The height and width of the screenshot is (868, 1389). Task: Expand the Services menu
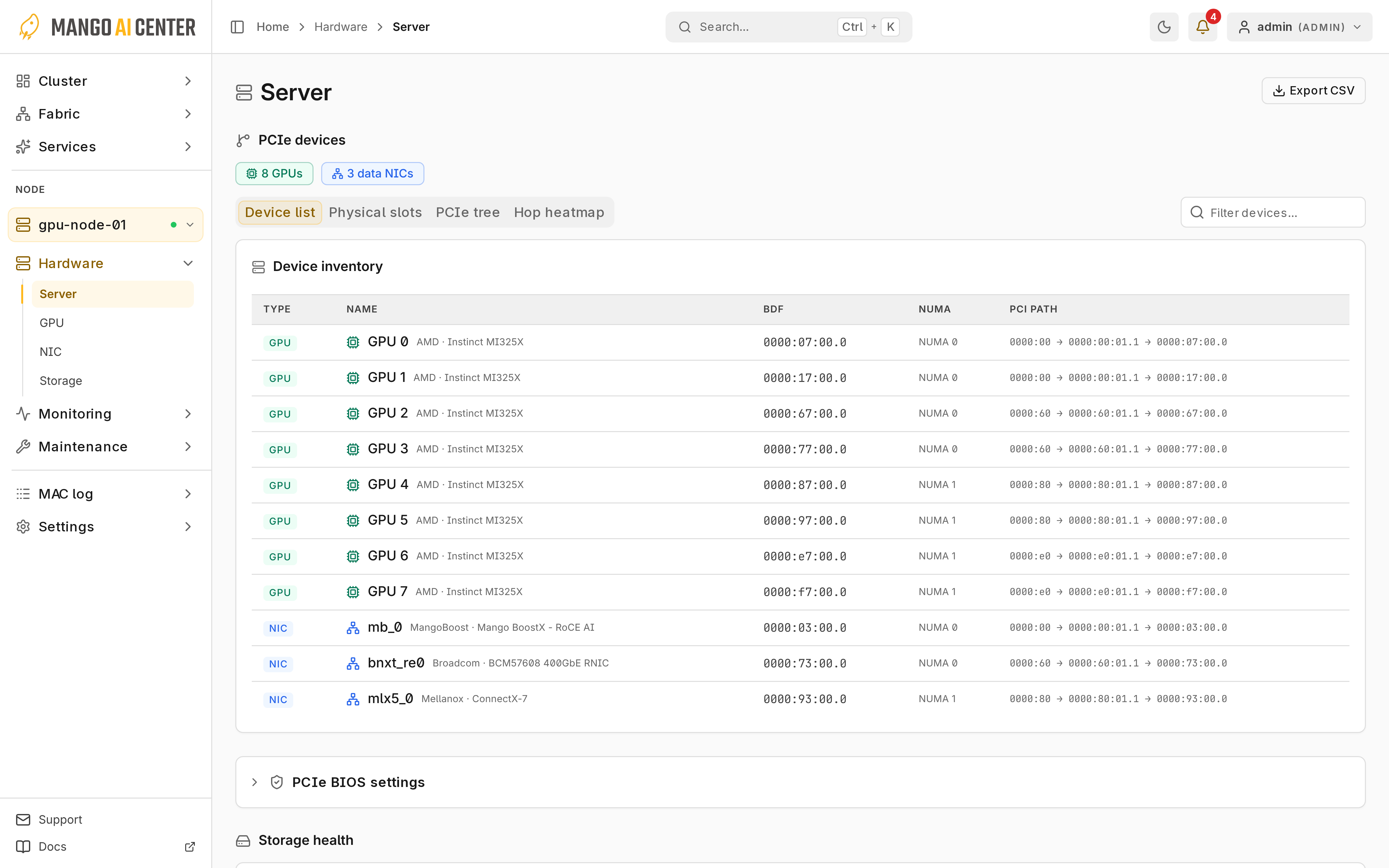point(105,146)
